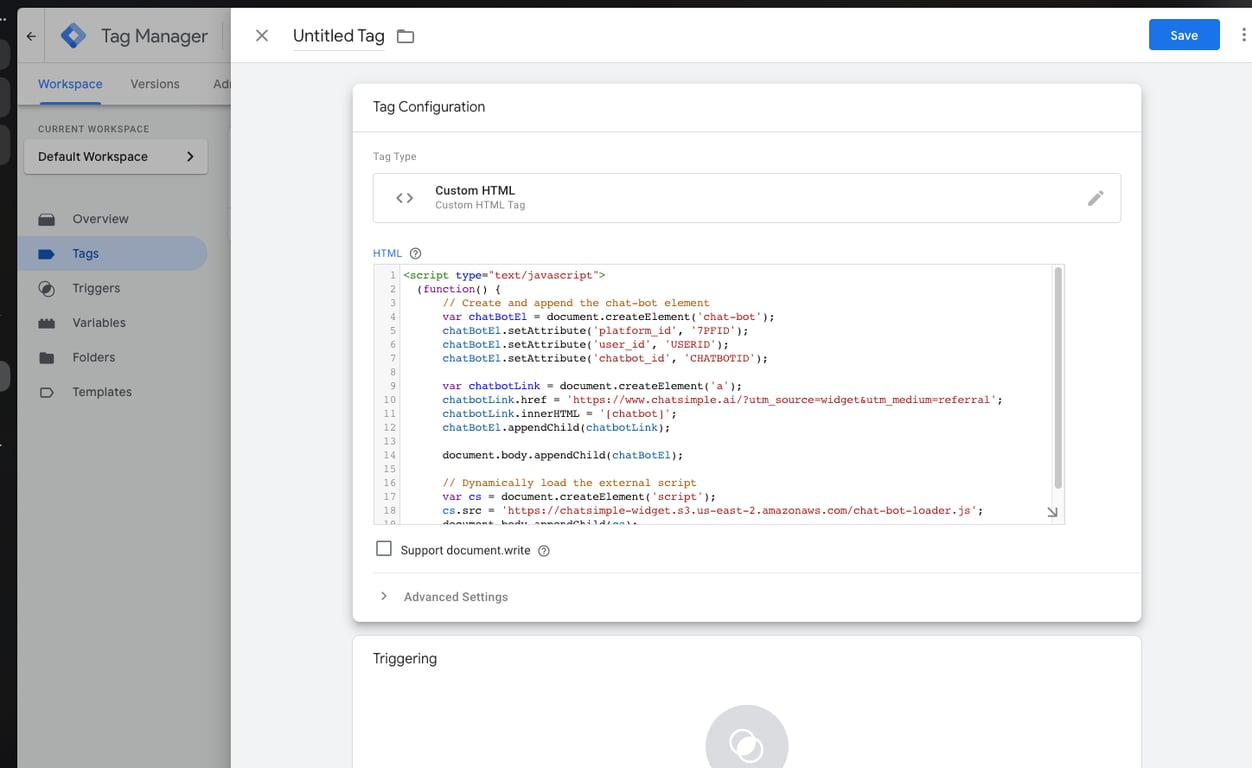The image size is (1252, 768).
Task: Click the Tags label icon
Action: (x=47, y=254)
